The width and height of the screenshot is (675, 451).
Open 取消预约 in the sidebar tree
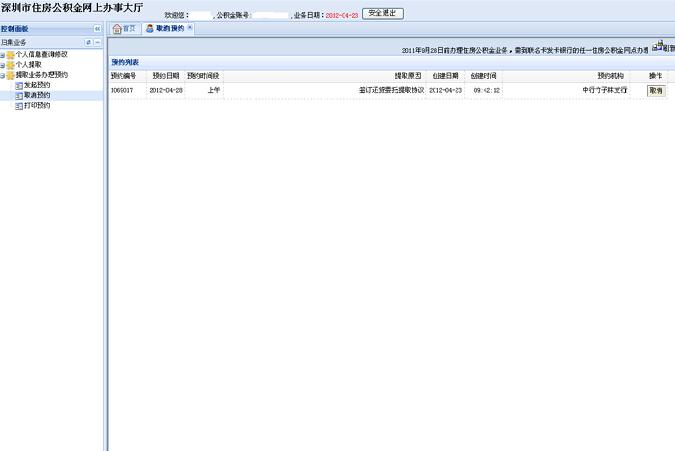(x=37, y=95)
